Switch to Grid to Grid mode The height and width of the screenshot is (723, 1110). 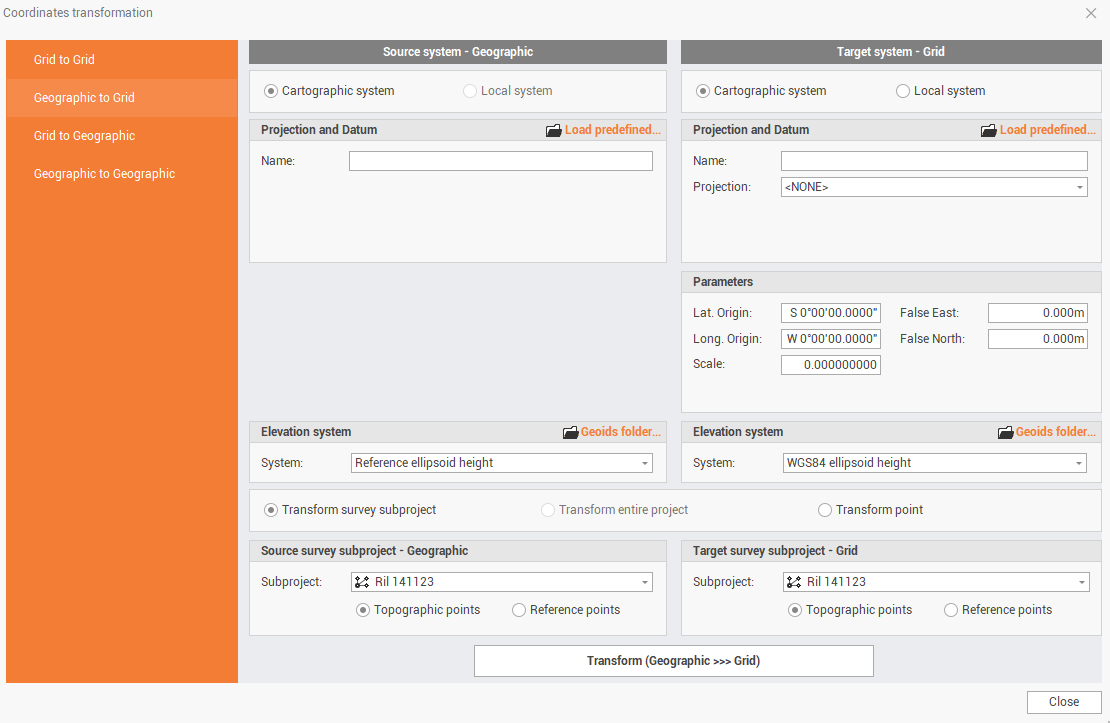64,60
